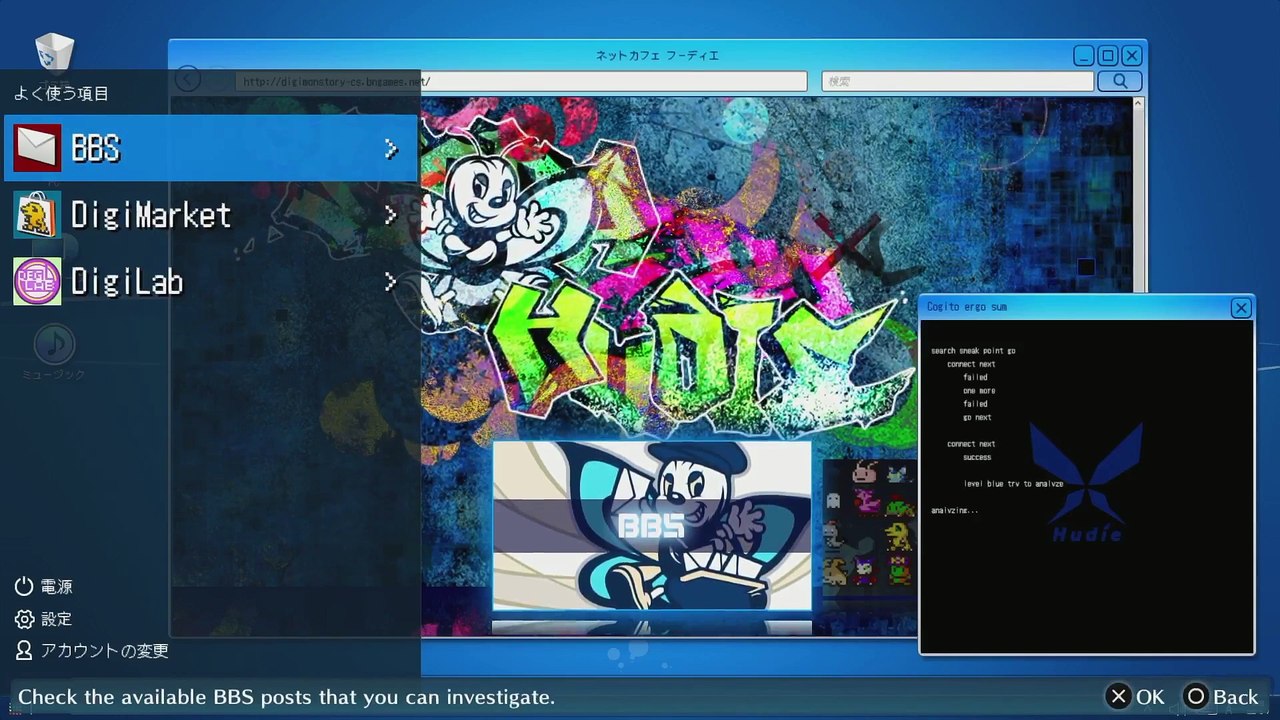
Task: Click the "Cogito ergo sum" window title
Action: pyautogui.click(x=967, y=307)
